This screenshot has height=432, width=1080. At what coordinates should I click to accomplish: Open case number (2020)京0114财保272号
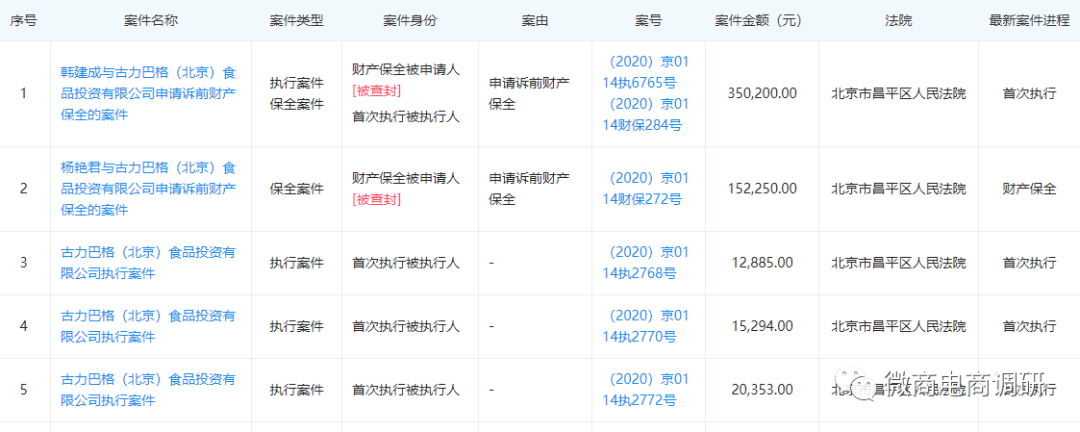point(648,188)
